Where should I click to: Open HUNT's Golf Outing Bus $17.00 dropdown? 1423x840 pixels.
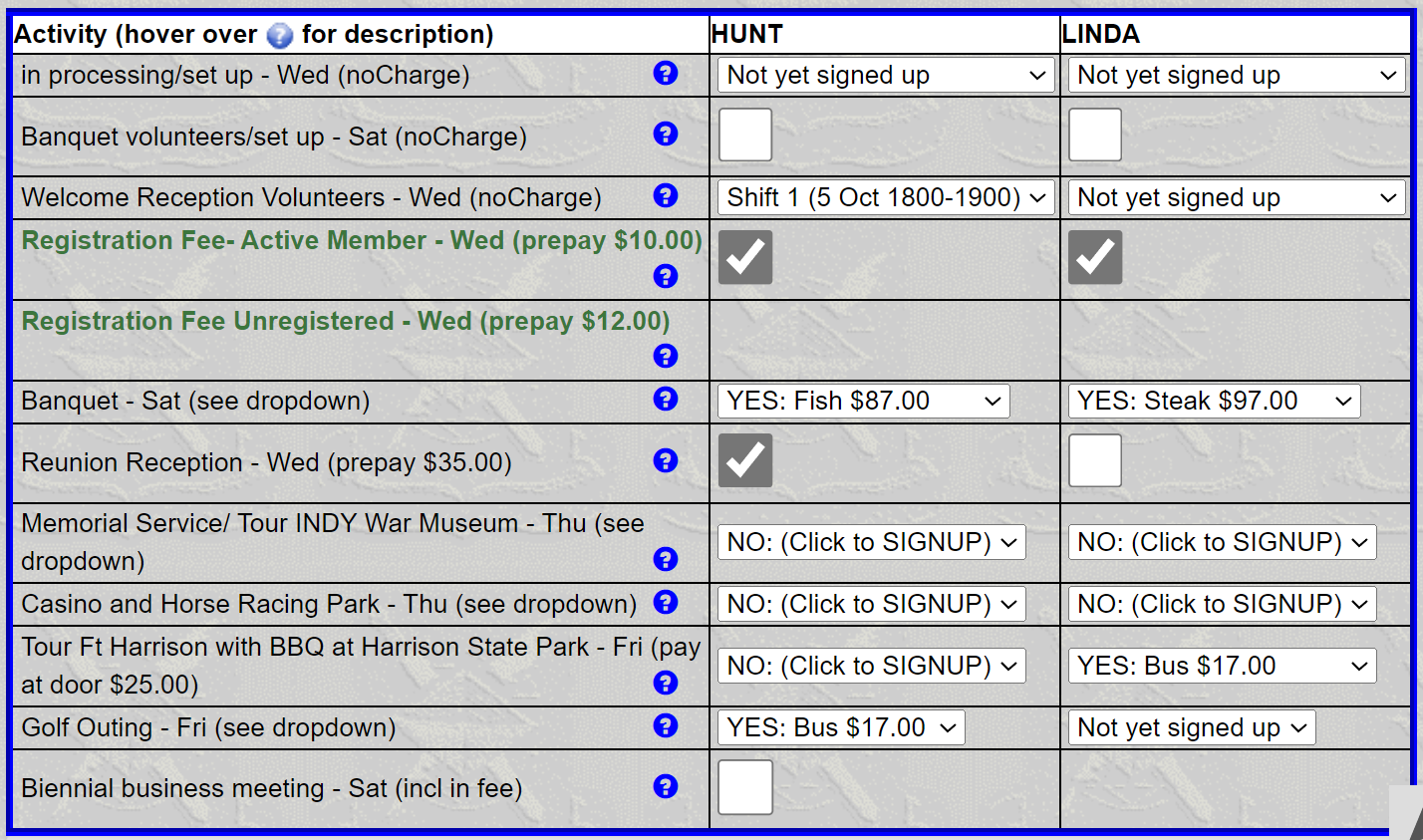click(x=841, y=727)
